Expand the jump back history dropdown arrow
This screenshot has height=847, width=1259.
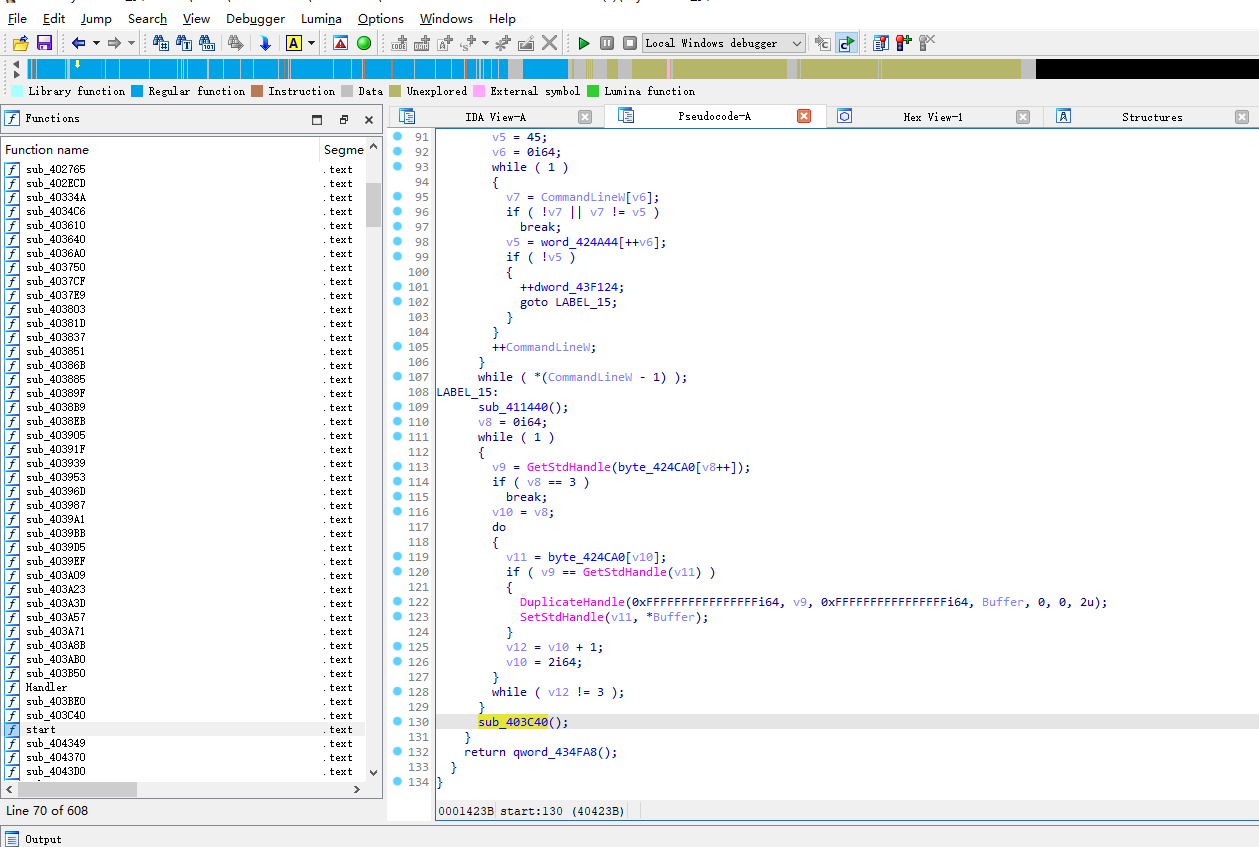tap(97, 43)
